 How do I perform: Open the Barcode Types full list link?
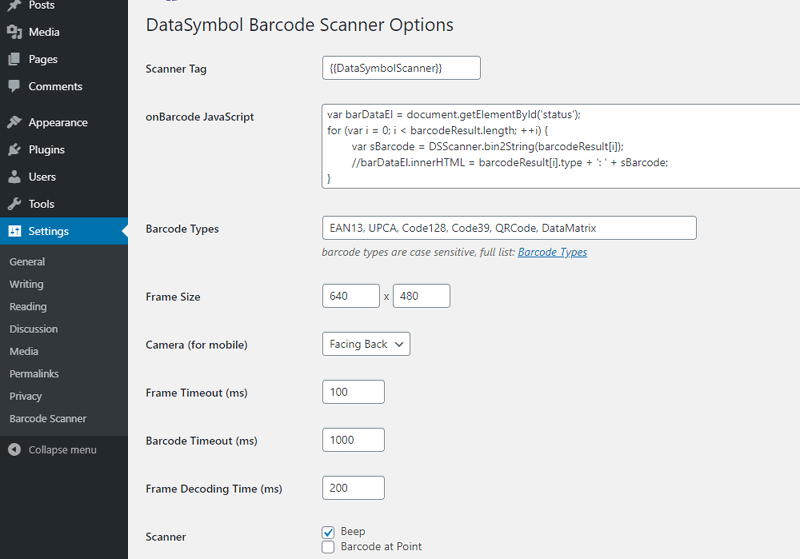(x=552, y=252)
